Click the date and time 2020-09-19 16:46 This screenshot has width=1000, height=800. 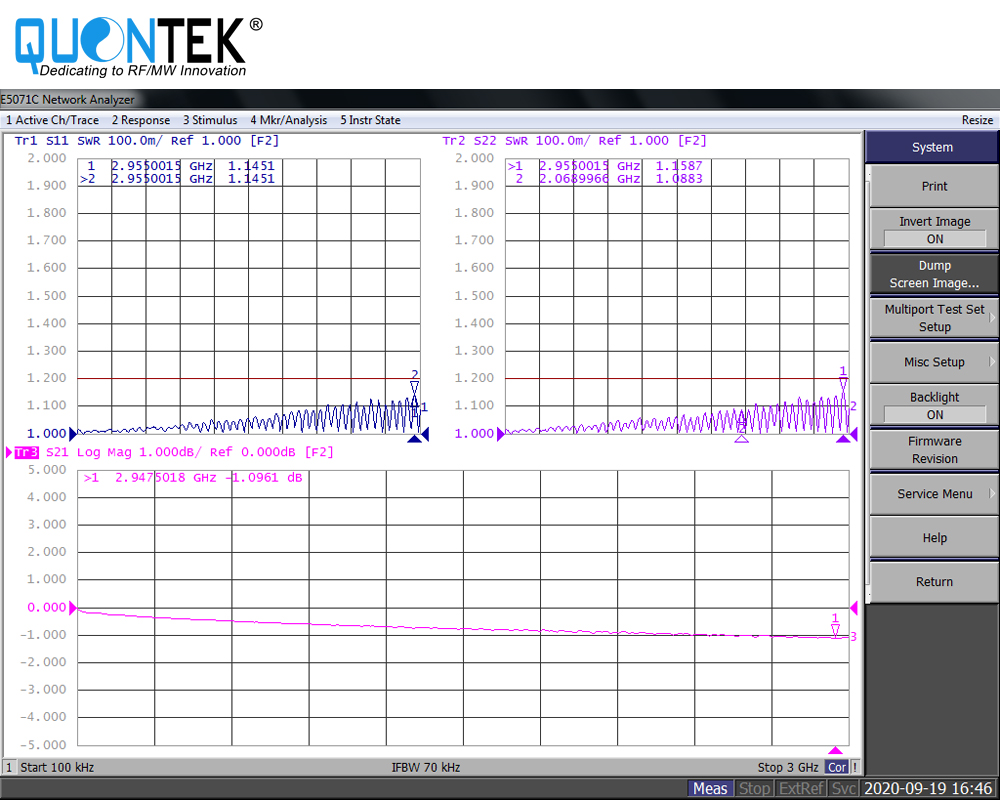(928, 789)
